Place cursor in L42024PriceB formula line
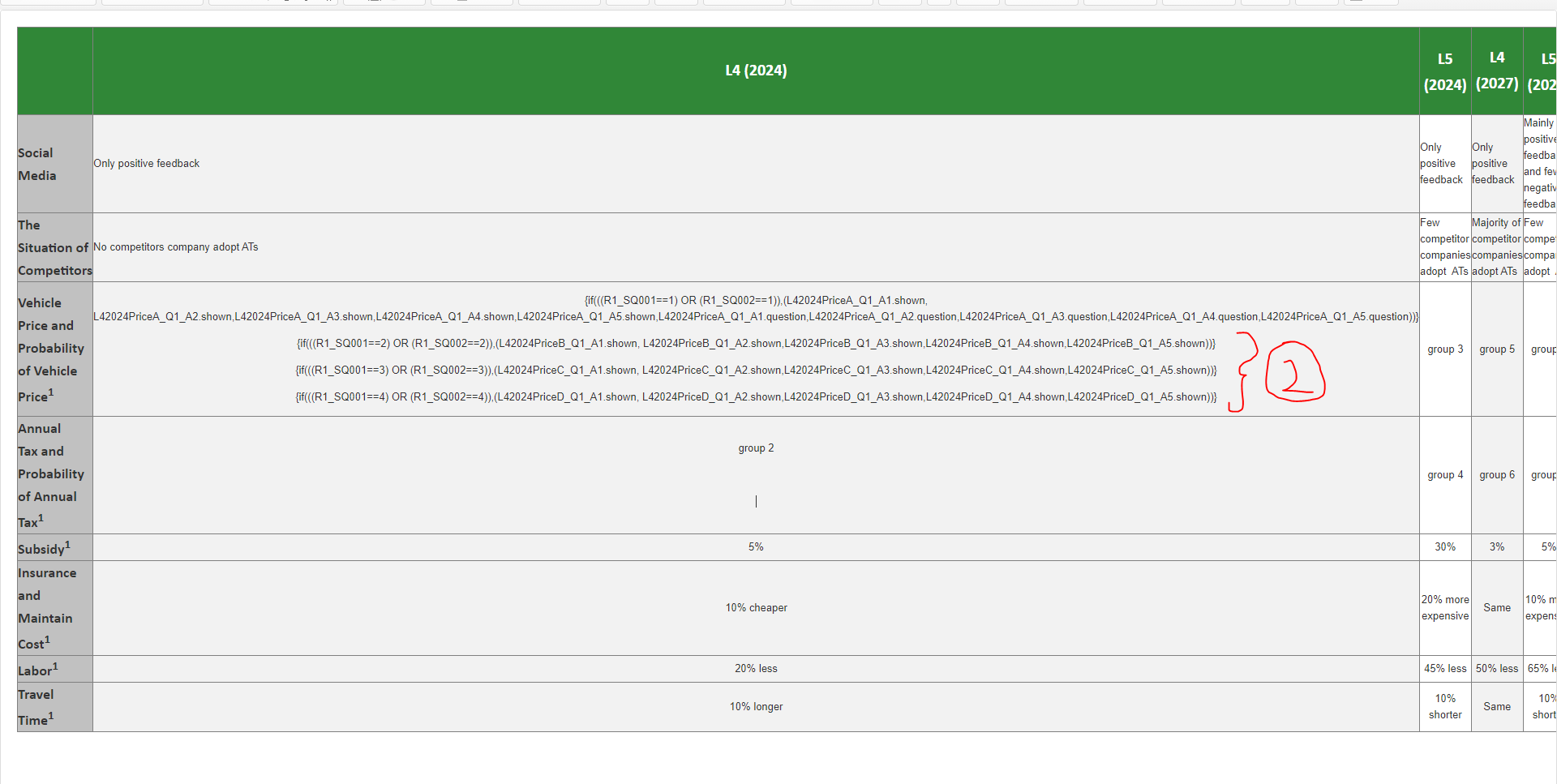The height and width of the screenshot is (784, 1557). pyautogui.click(x=755, y=344)
